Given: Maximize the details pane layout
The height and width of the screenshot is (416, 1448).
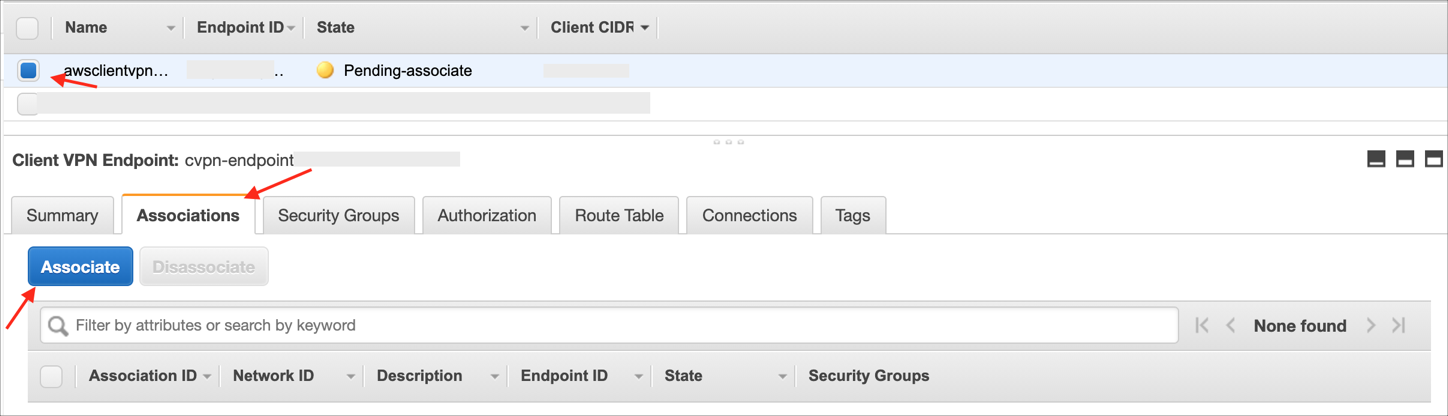Looking at the screenshot, I should tap(1433, 159).
